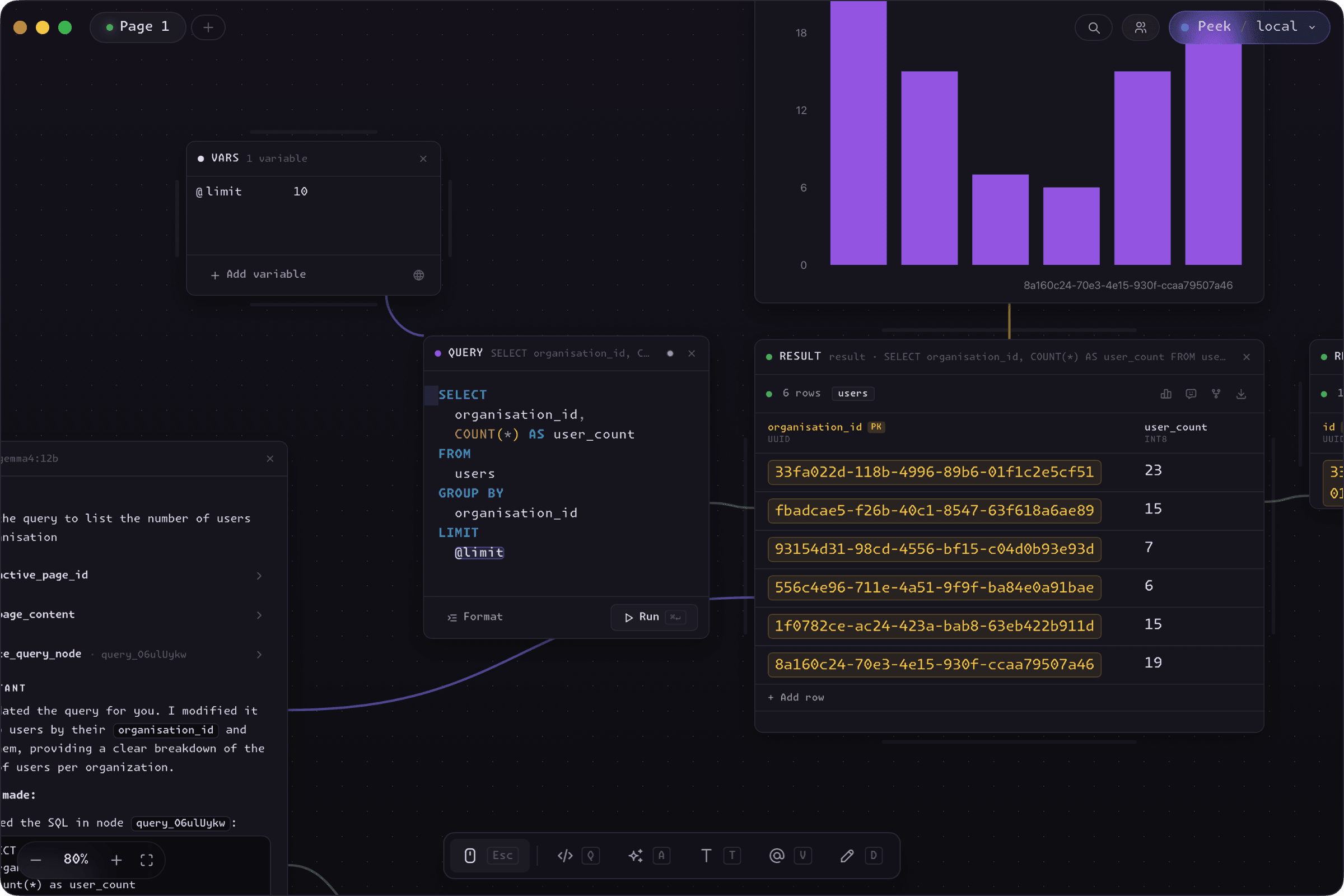Click Add row in the RESULT table
The image size is (1344, 896).
click(796, 698)
